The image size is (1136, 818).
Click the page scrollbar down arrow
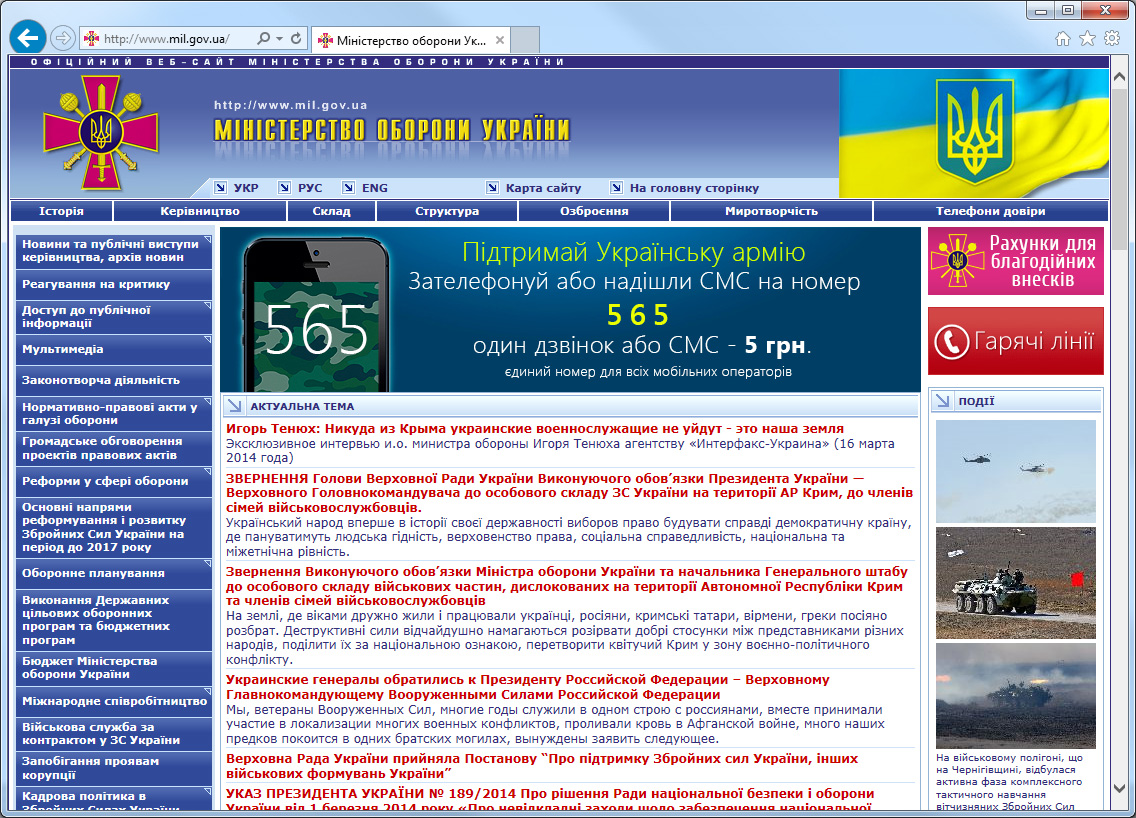(1119, 789)
